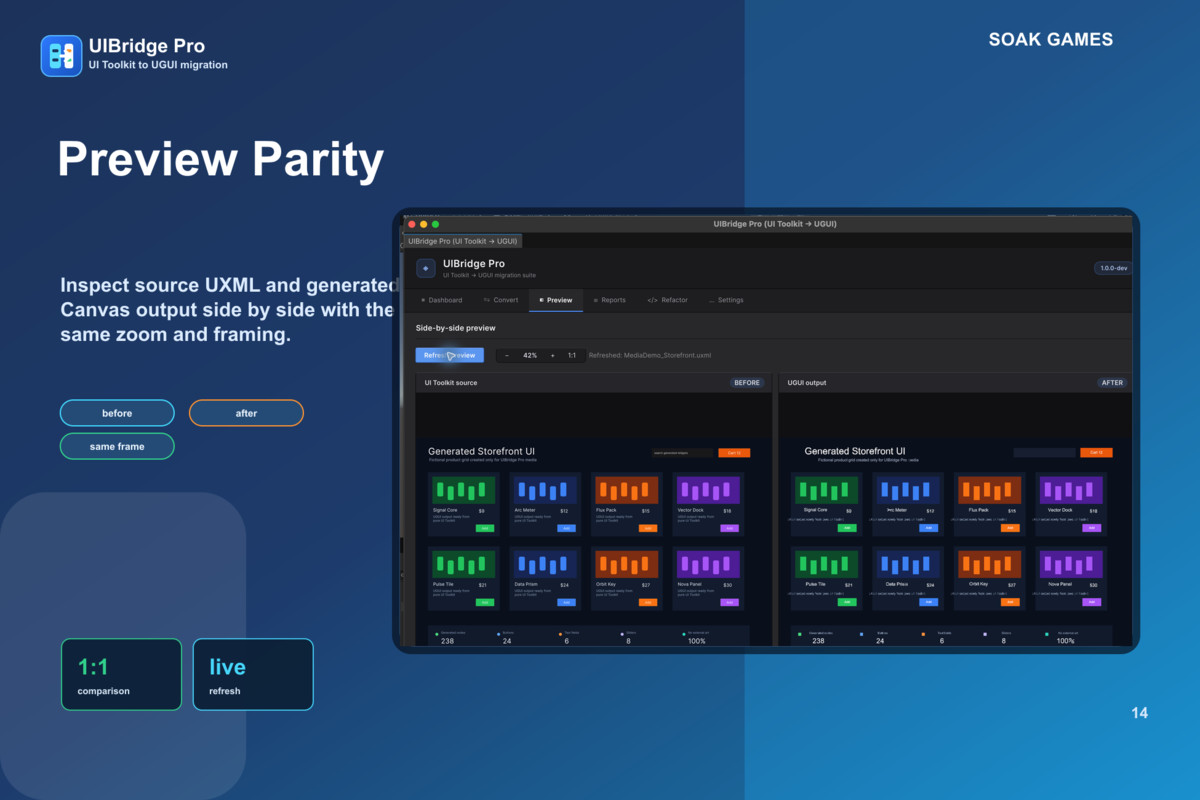This screenshot has height=800, width=1200.
Task: Click the Flux Pack orange thumbnail in the source panel
Action: (x=626, y=490)
